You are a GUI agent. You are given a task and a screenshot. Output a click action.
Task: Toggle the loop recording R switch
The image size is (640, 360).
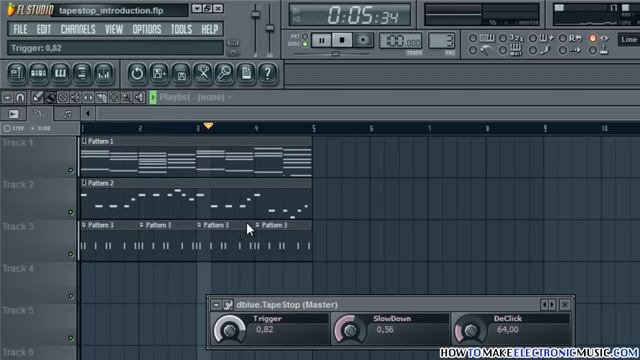(x=563, y=38)
